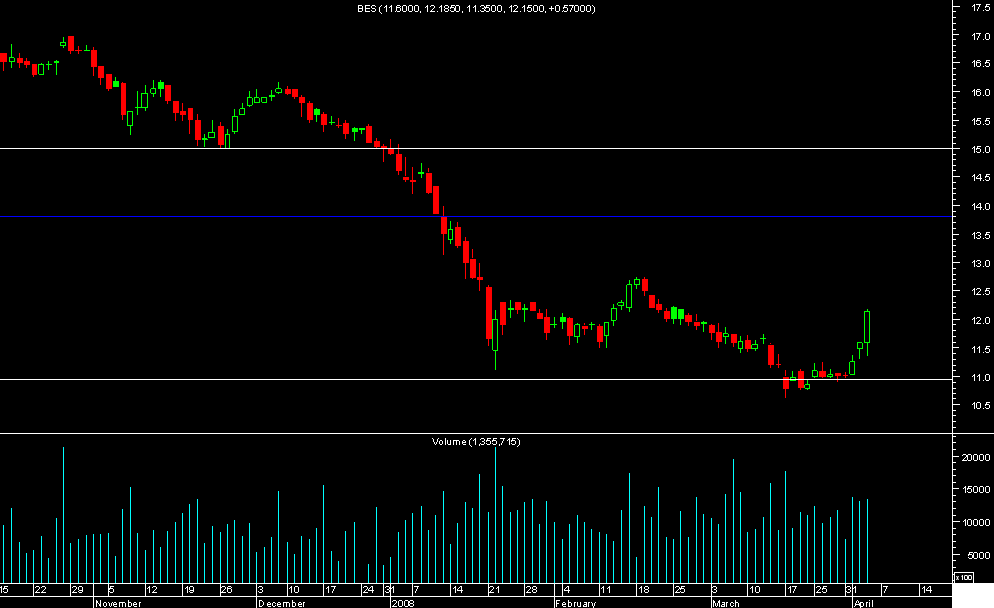Click the 10000 volume axis label
The image size is (994, 608).
976,523
